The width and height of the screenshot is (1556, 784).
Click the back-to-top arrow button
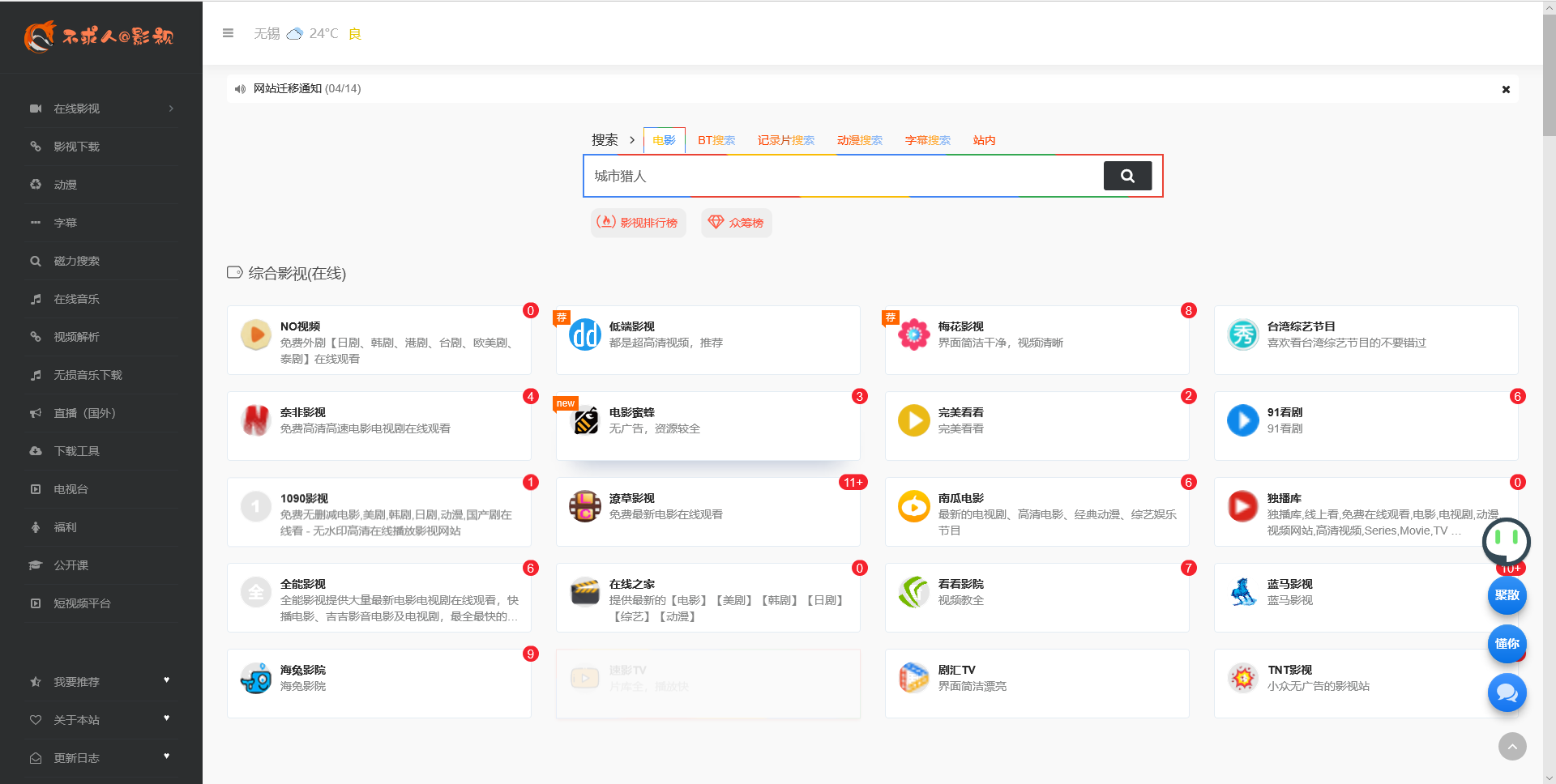click(1512, 746)
